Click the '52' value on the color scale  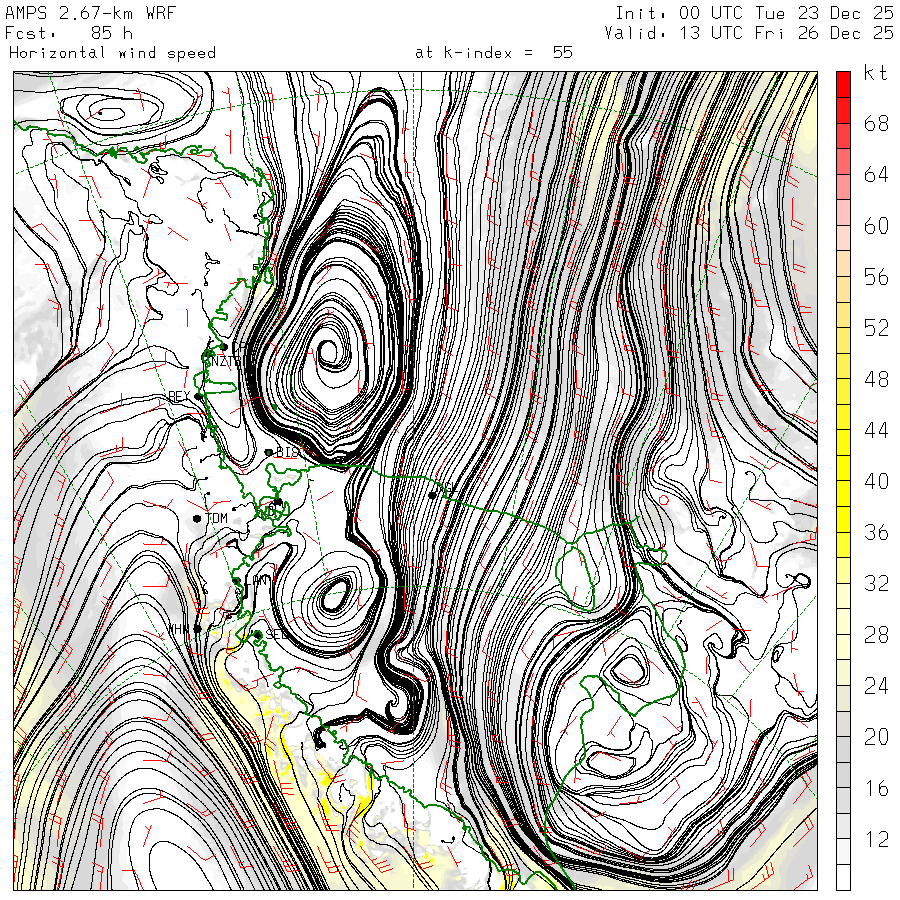click(876, 328)
